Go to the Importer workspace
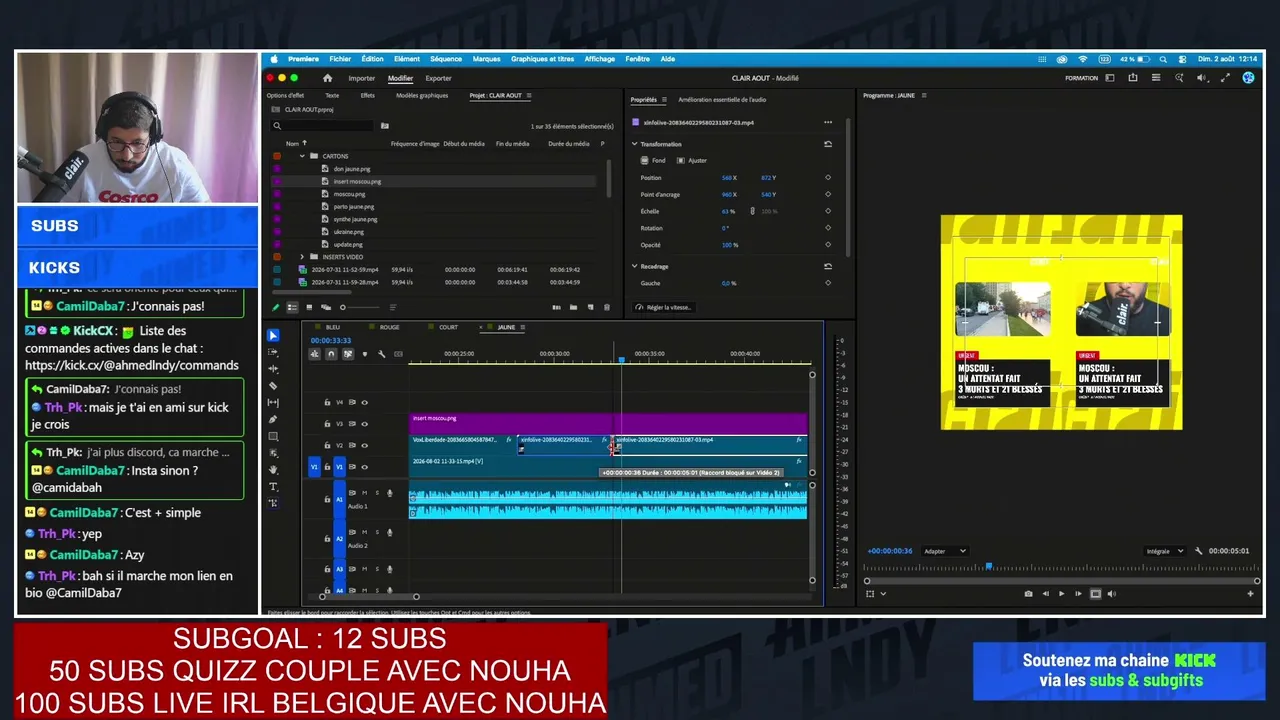Image resolution: width=1280 pixels, height=720 pixels. pyautogui.click(x=362, y=78)
